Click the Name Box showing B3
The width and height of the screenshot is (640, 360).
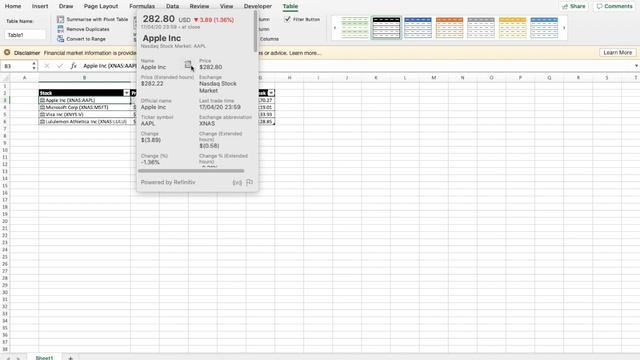coord(16,66)
